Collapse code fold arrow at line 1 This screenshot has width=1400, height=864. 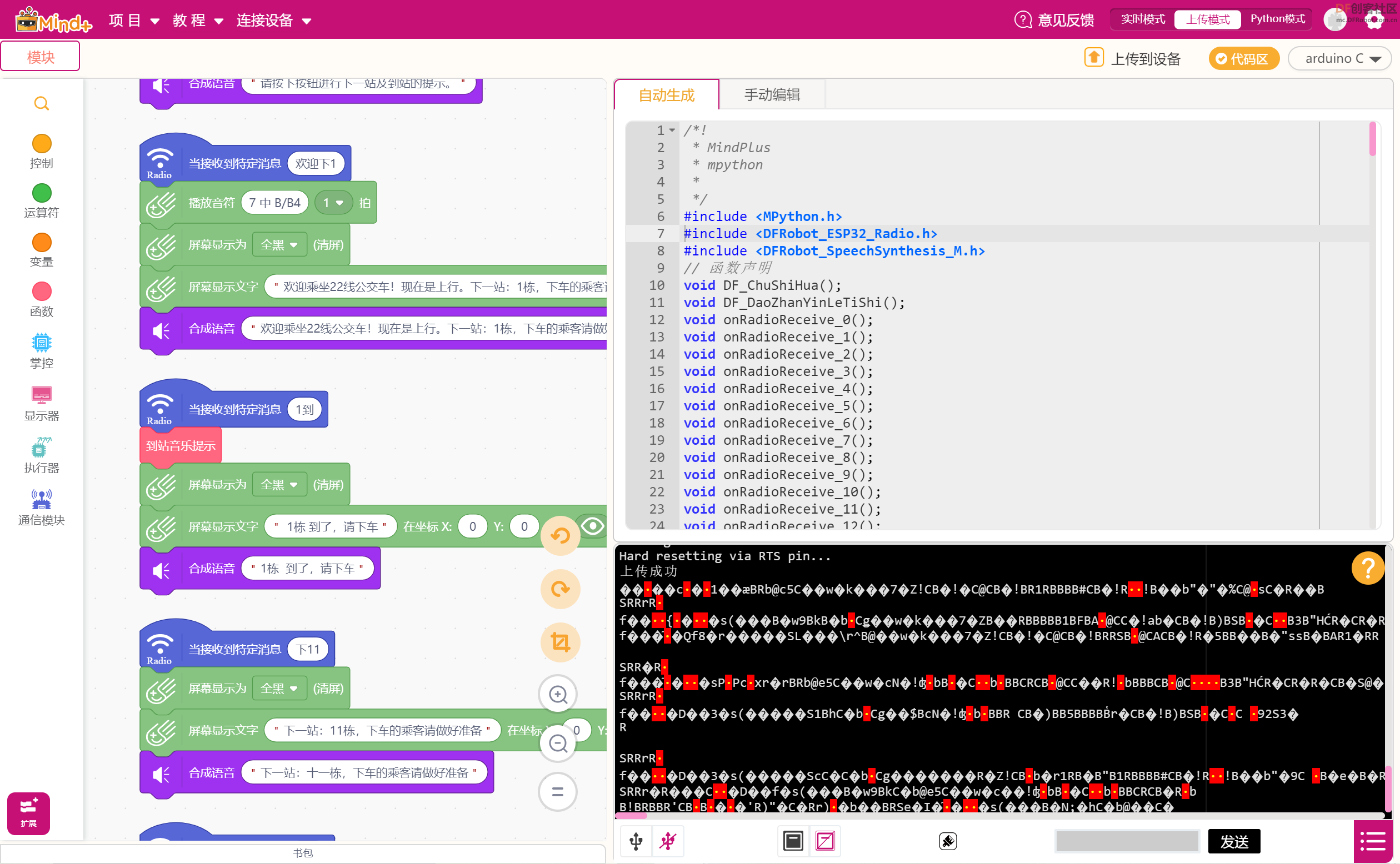point(672,130)
